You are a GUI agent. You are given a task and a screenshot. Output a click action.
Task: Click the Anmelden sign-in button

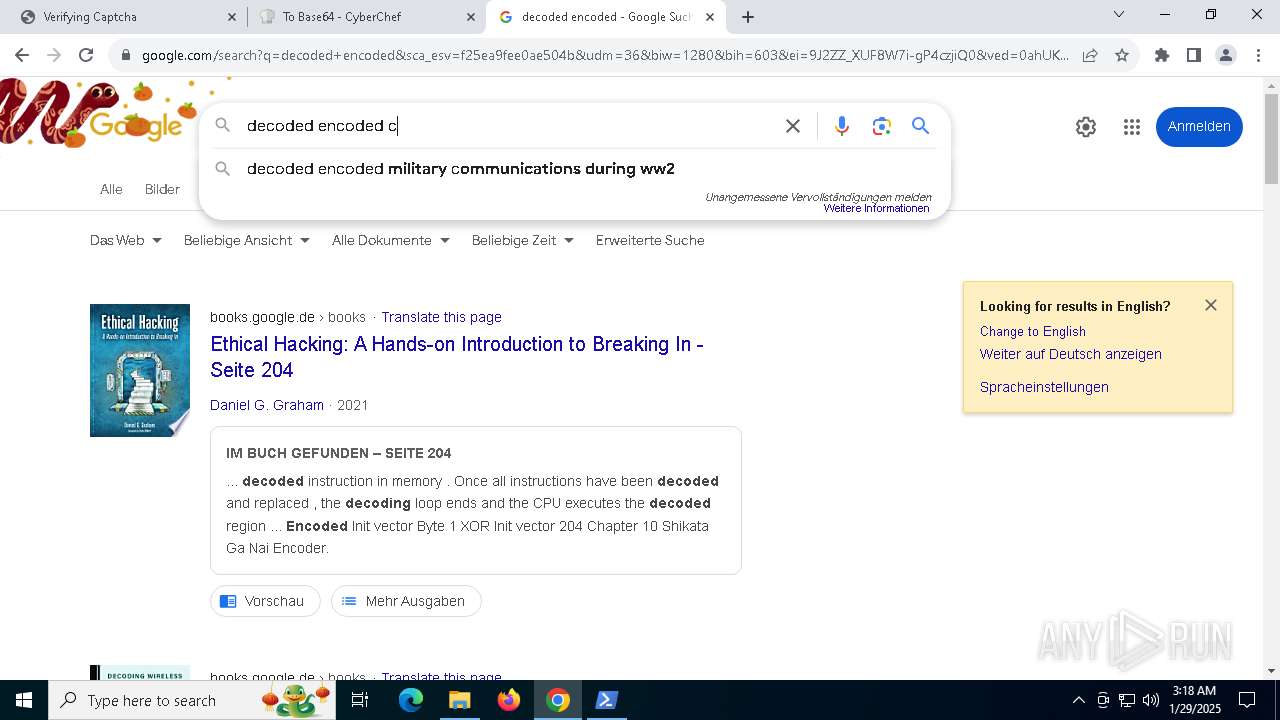tap(1199, 126)
